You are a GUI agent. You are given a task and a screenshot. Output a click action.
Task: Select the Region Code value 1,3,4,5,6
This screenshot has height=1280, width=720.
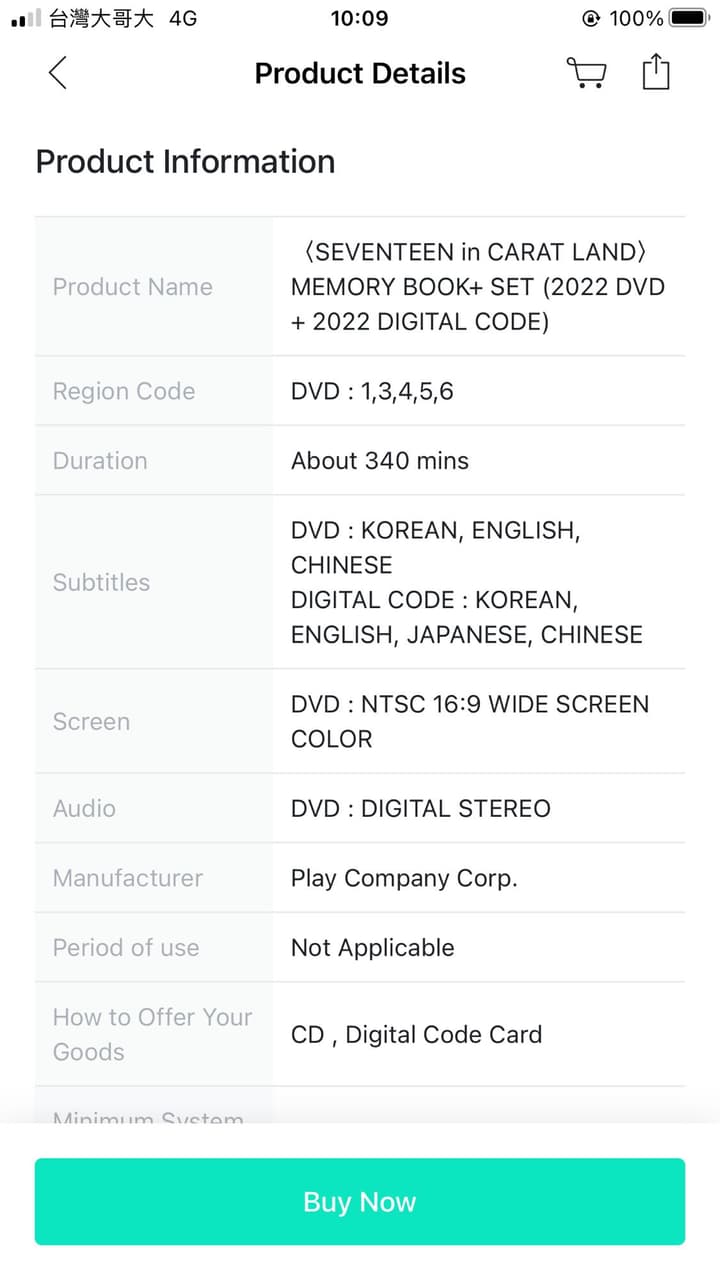[371, 391]
